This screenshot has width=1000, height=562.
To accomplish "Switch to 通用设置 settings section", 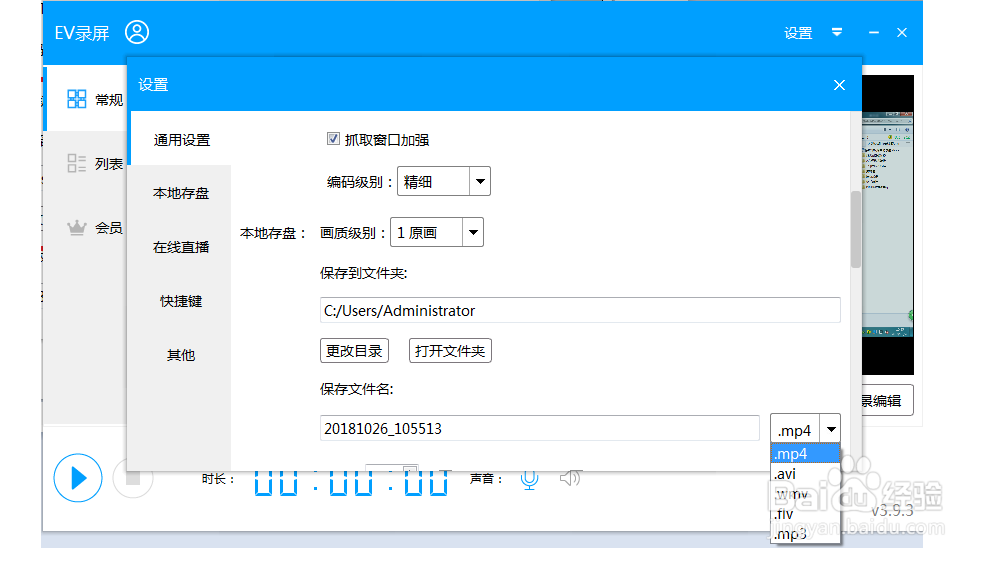I will tap(181, 140).
